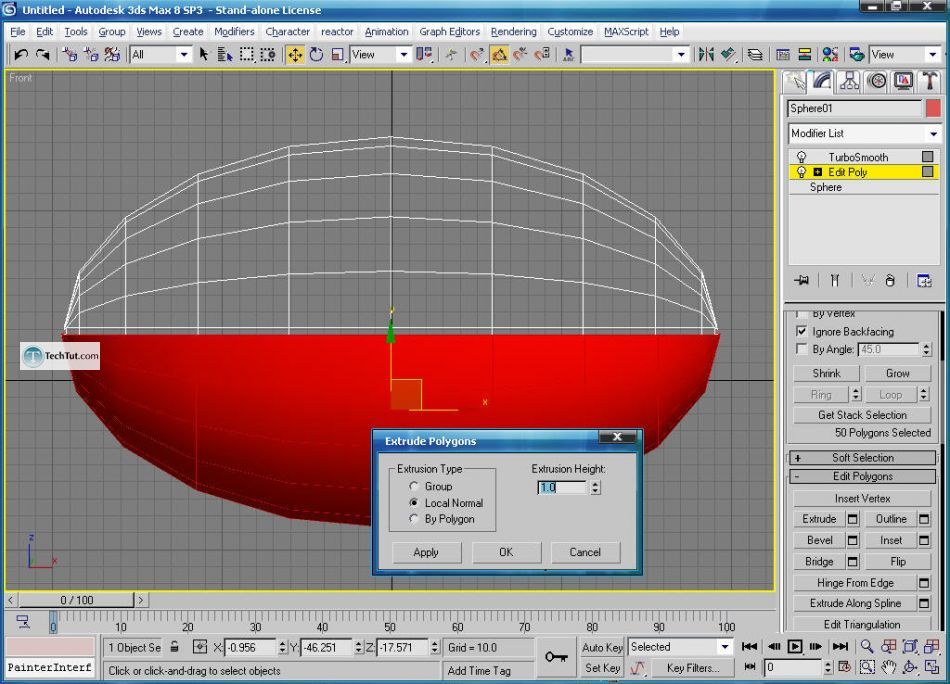Viewport: 950px width, 684px height.
Task: Toggle the Edit Poly modifier lightbulb
Action: pos(802,172)
